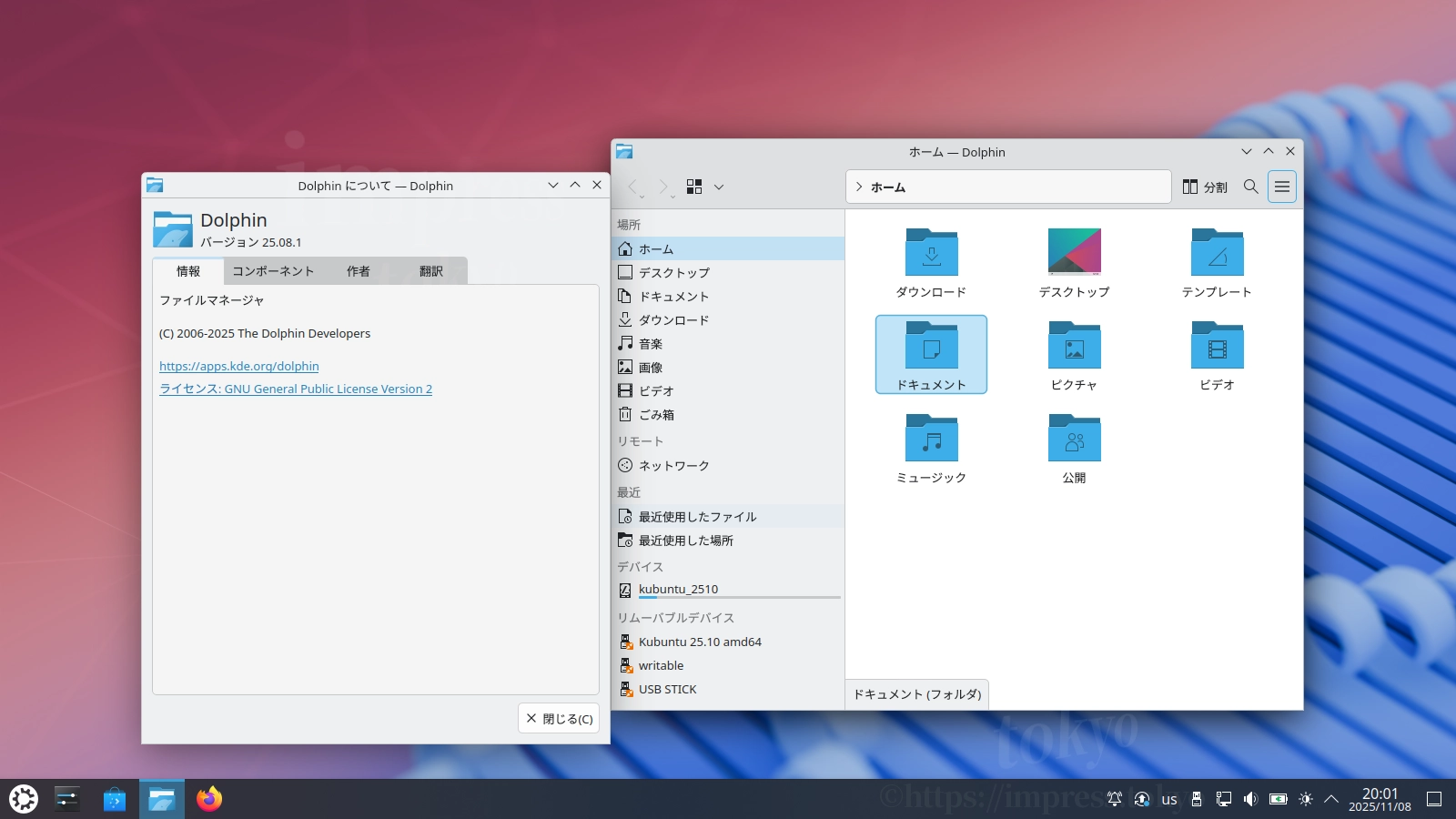Show 最近使用した場所 in the sidebar
The image size is (1456, 819).
tap(728, 540)
